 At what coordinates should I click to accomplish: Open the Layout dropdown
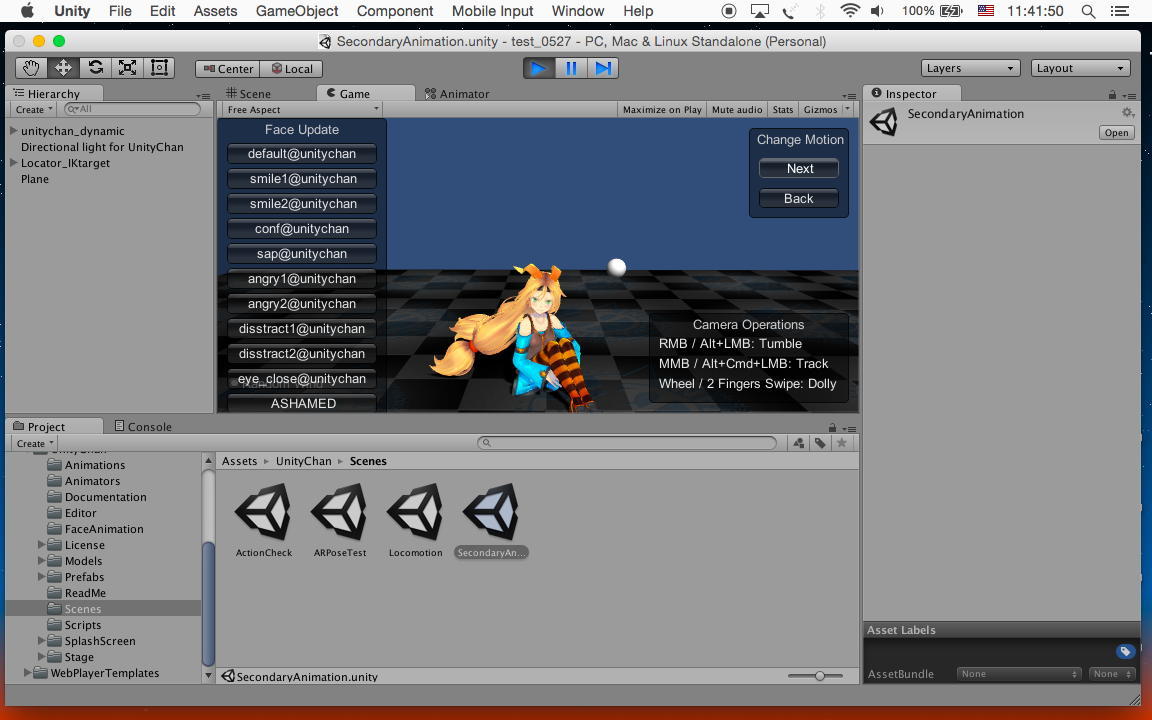pos(1080,68)
